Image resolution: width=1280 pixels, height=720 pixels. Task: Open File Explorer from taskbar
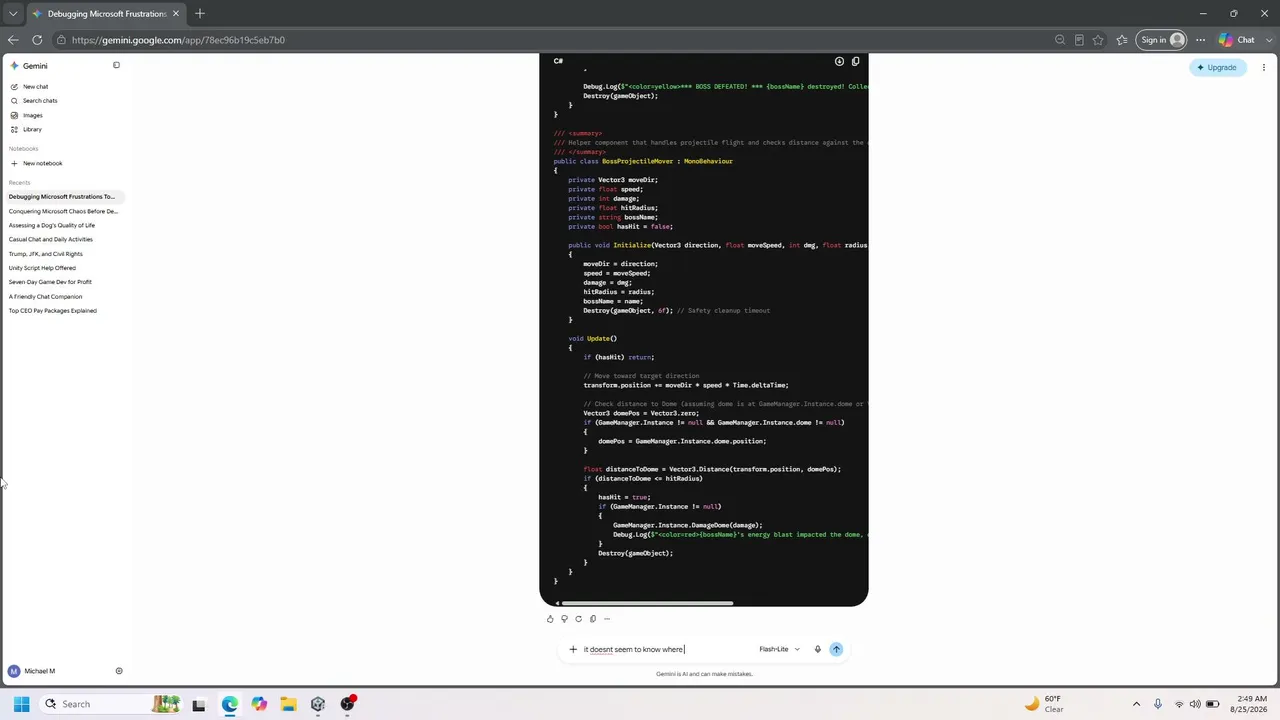click(x=288, y=704)
